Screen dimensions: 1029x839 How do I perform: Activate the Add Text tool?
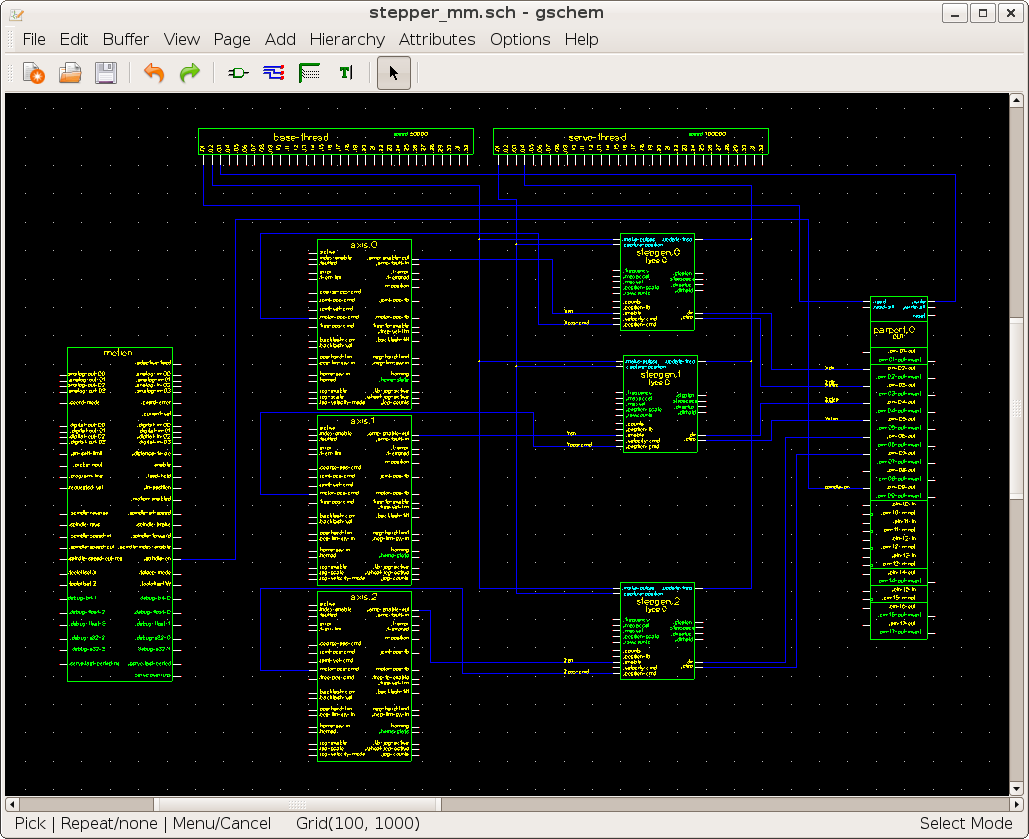pyautogui.click(x=345, y=73)
